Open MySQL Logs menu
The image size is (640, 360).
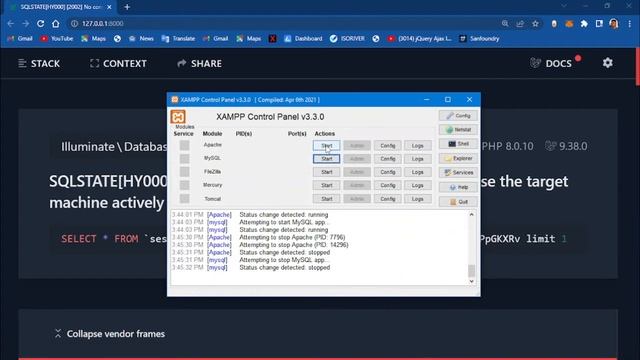pyautogui.click(x=418, y=159)
